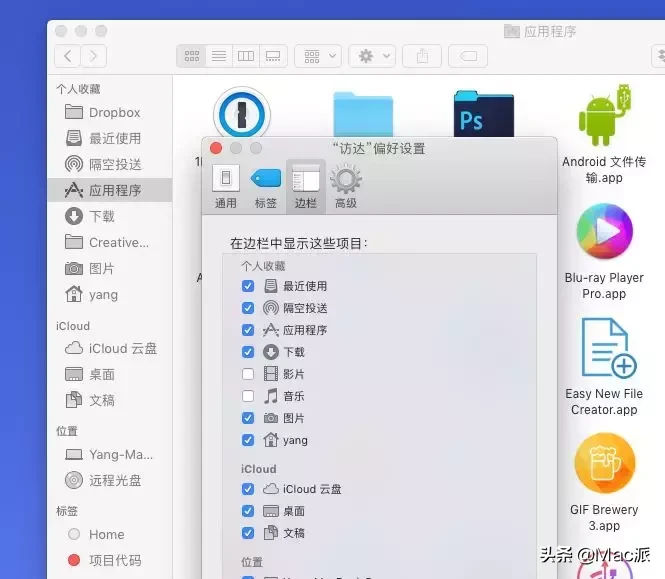Open the group-by arrangement dropdown

click(318, 56)
